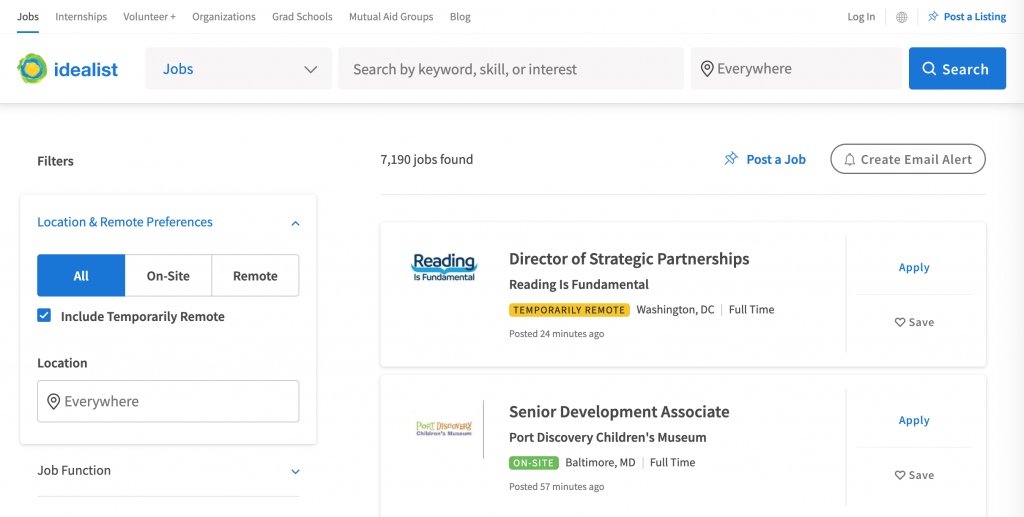1024x517 pixels.
Task: Uncheck Include Temporarily Remote checkbox
Action: 44,316
